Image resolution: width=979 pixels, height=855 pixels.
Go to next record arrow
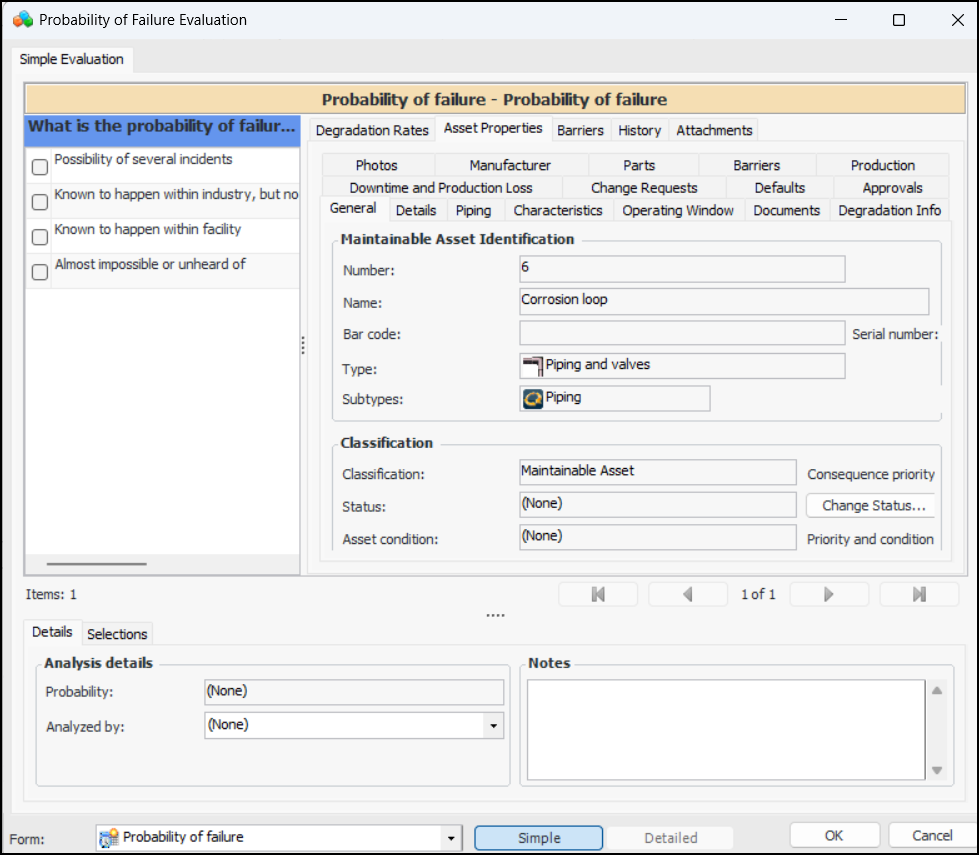(x=829, y=594)
